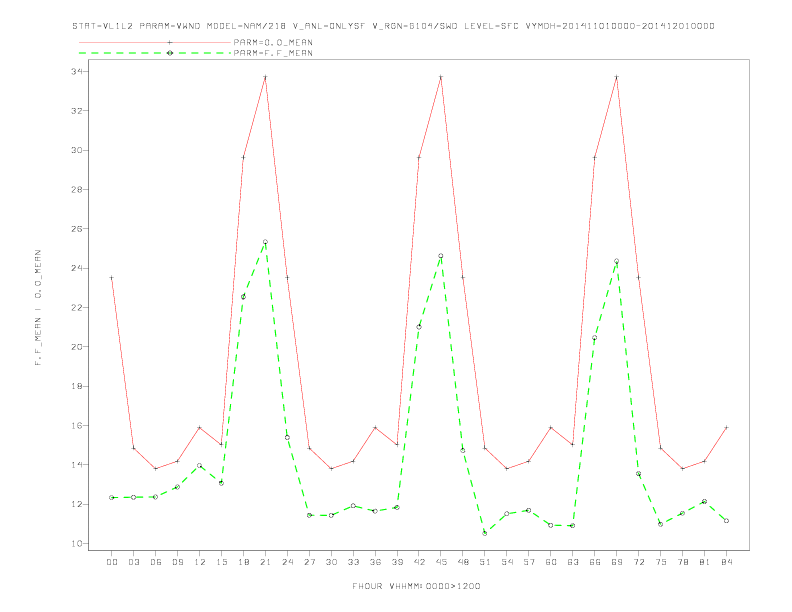Click x-axis forecast hour label 33
The image size is (792, 612).
point(353,562)
